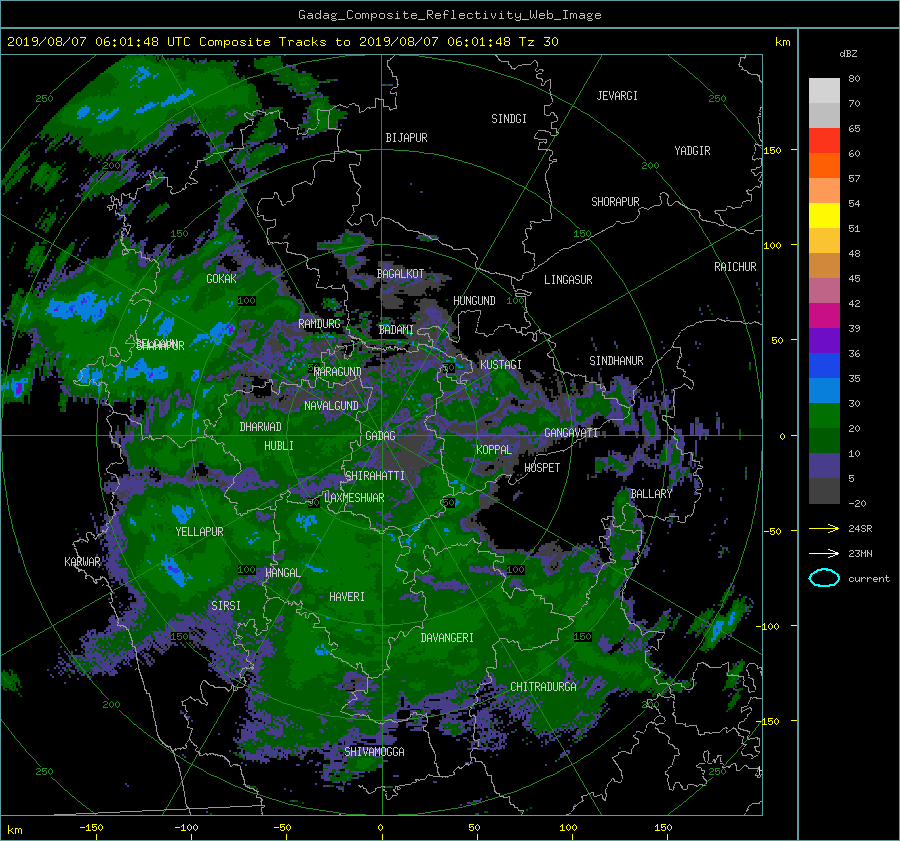Click the current legend label text
This screenshot has width=900, height=841.
[869, 579]
